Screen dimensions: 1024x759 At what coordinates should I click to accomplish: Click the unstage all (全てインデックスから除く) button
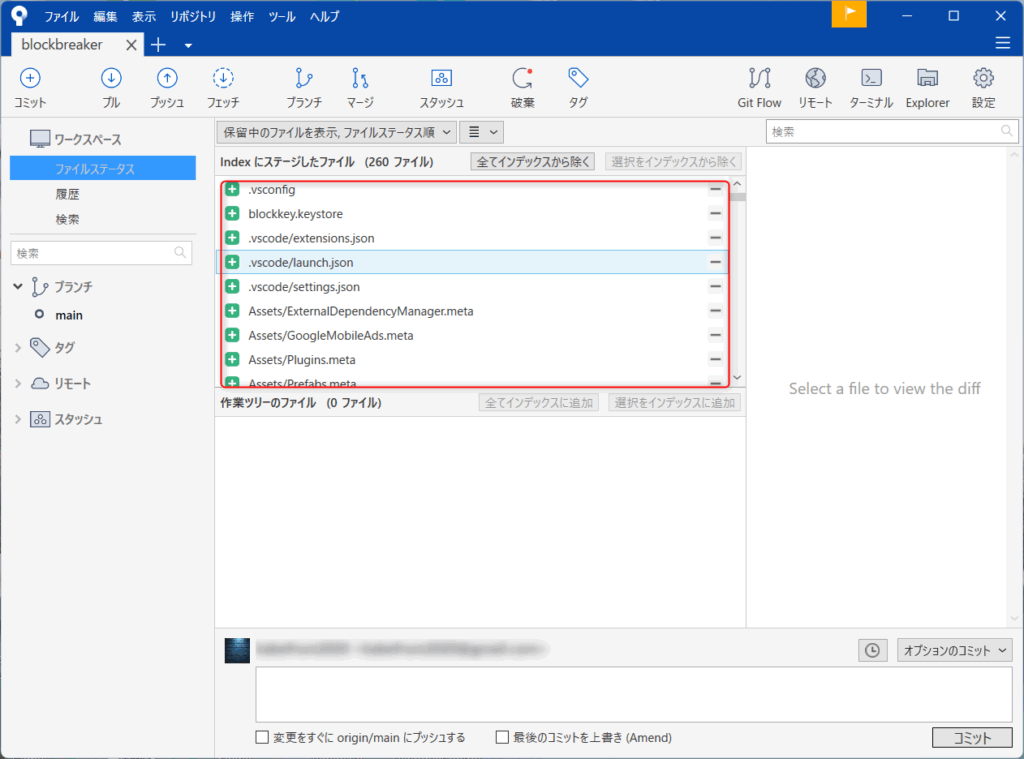[534, 161]
